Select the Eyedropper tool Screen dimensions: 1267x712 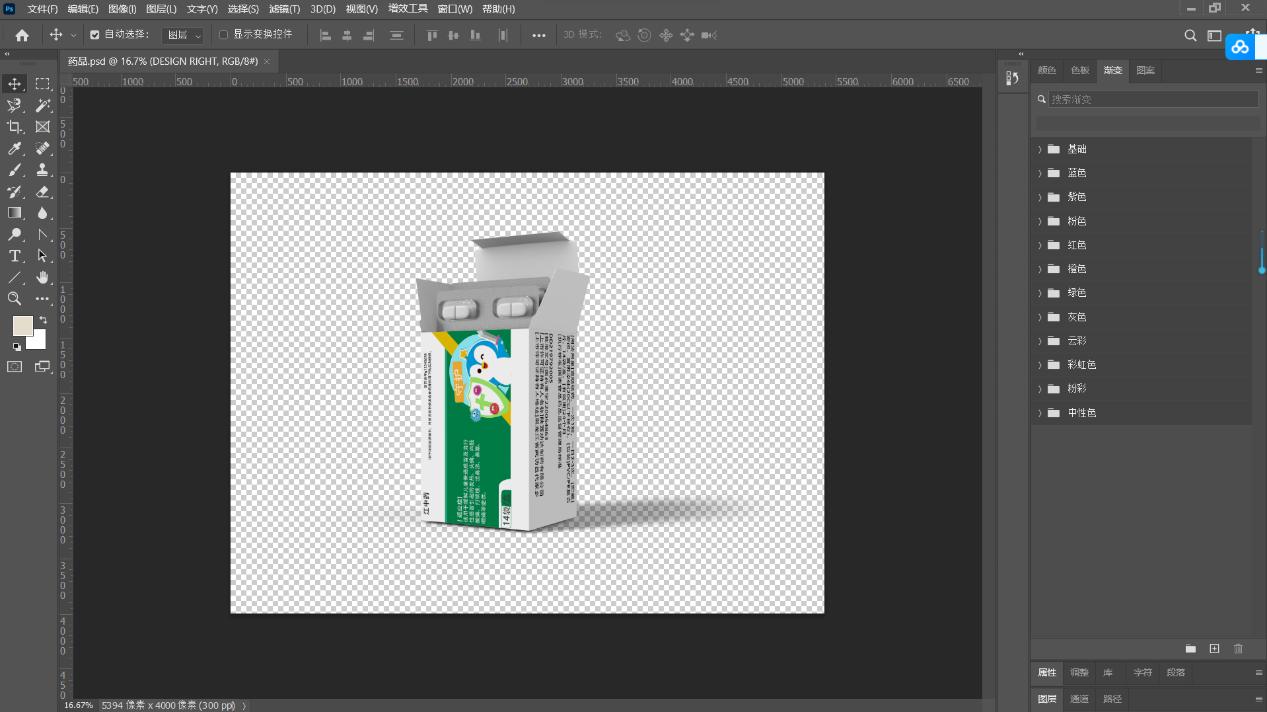(x=15, y=149)
